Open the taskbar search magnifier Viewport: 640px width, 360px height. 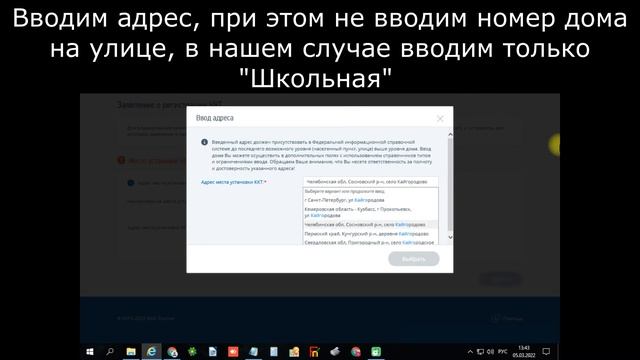(x=110, y=351)
